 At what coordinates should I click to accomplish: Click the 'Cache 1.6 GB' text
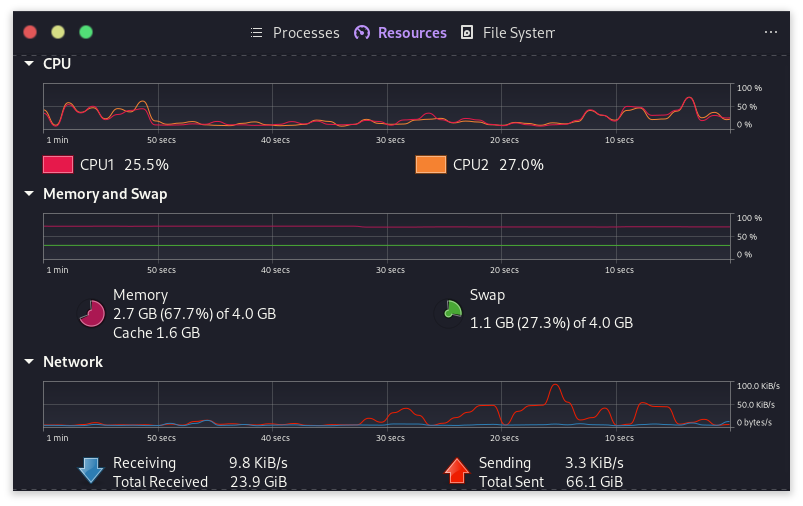click(x=157, y=333)
